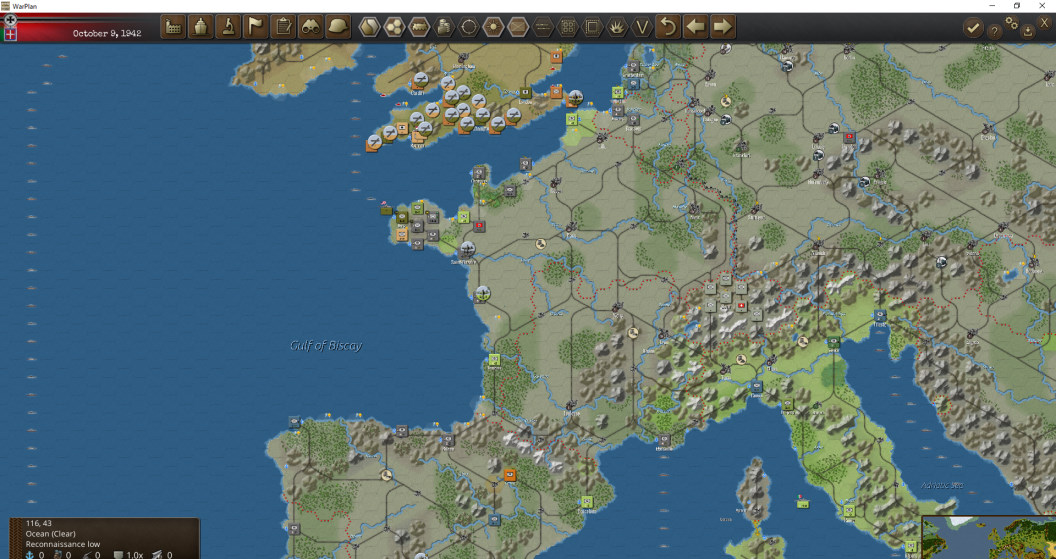
Task: Go to previous unit with the left arrow
Action: point(696,27)
